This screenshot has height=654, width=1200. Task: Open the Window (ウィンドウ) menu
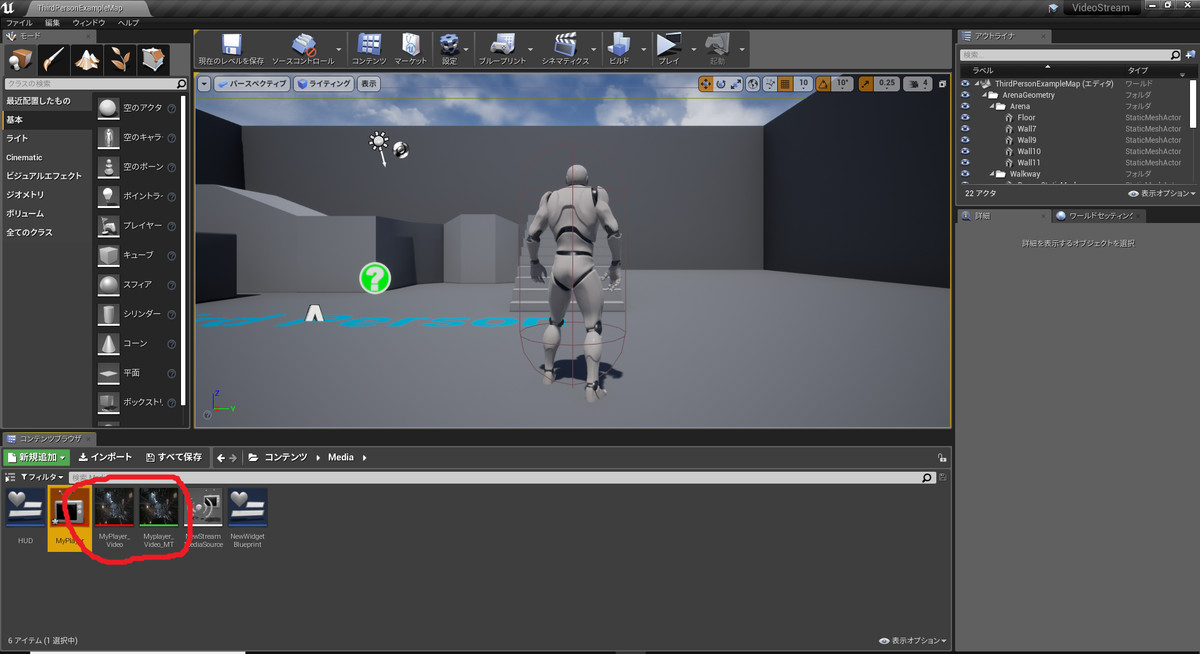[89, 22]
